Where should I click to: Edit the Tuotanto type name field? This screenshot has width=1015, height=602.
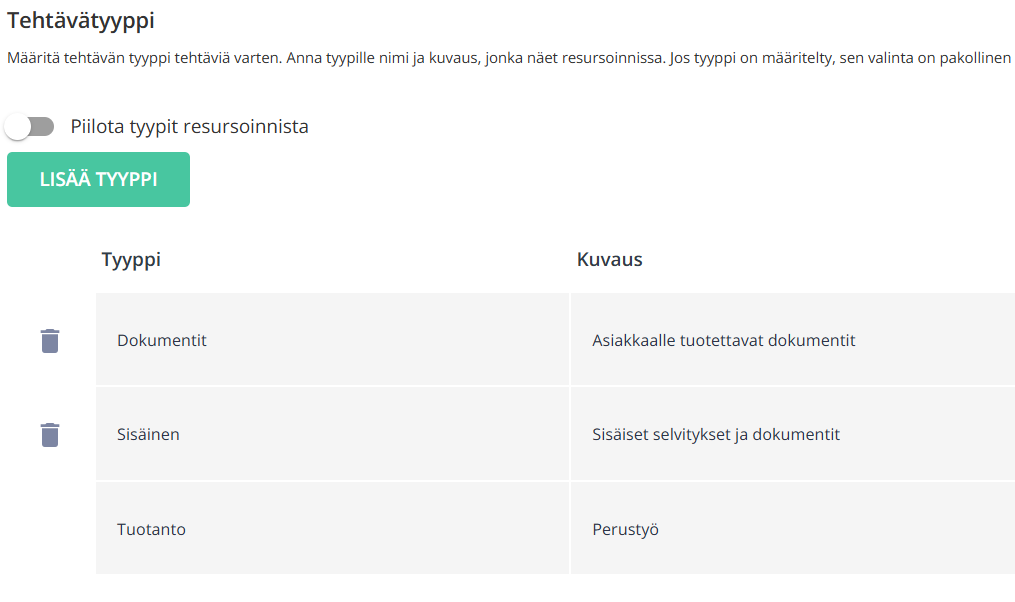tap(332, 528)
